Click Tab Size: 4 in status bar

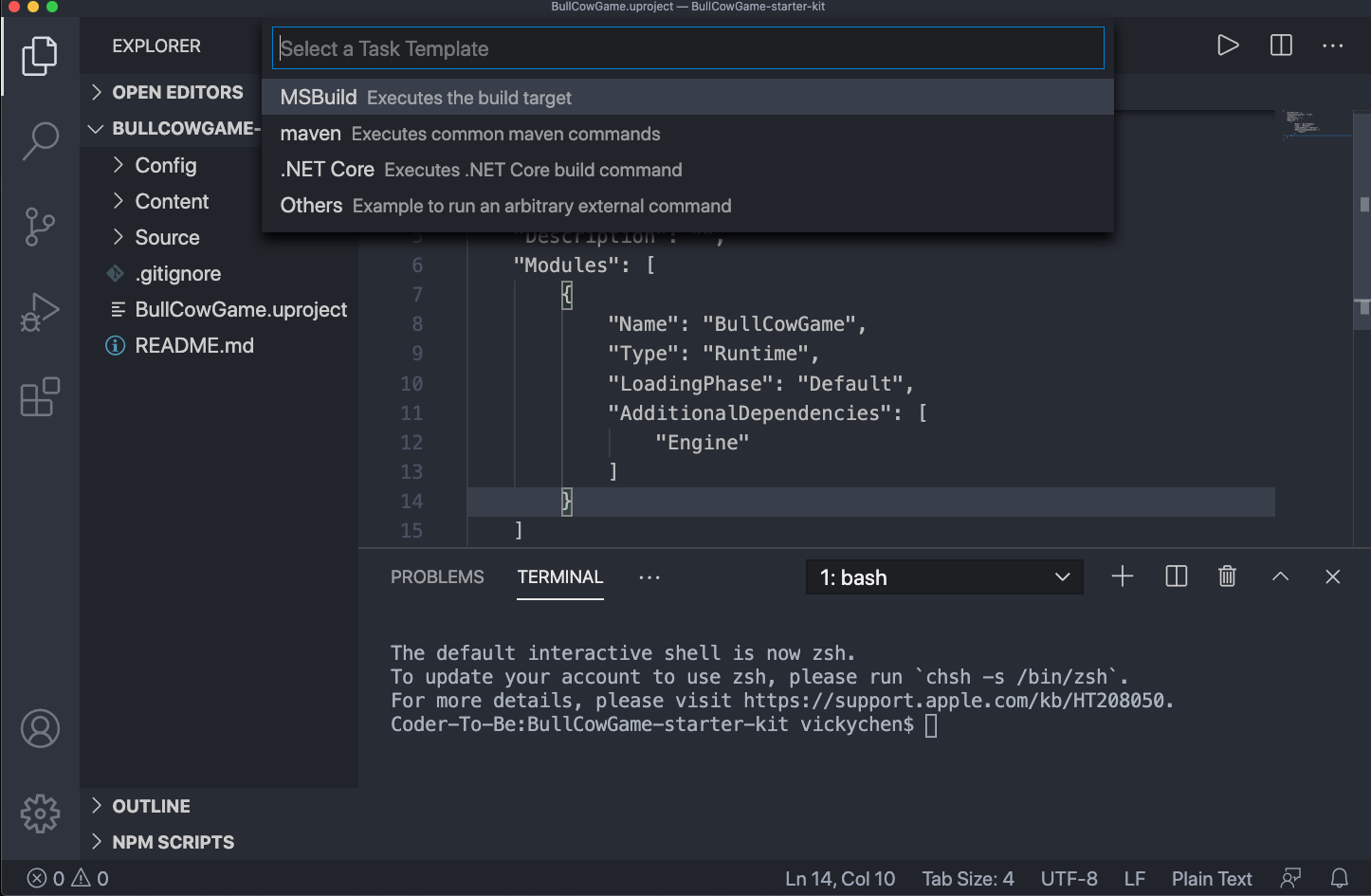click(x=967, y=879)
